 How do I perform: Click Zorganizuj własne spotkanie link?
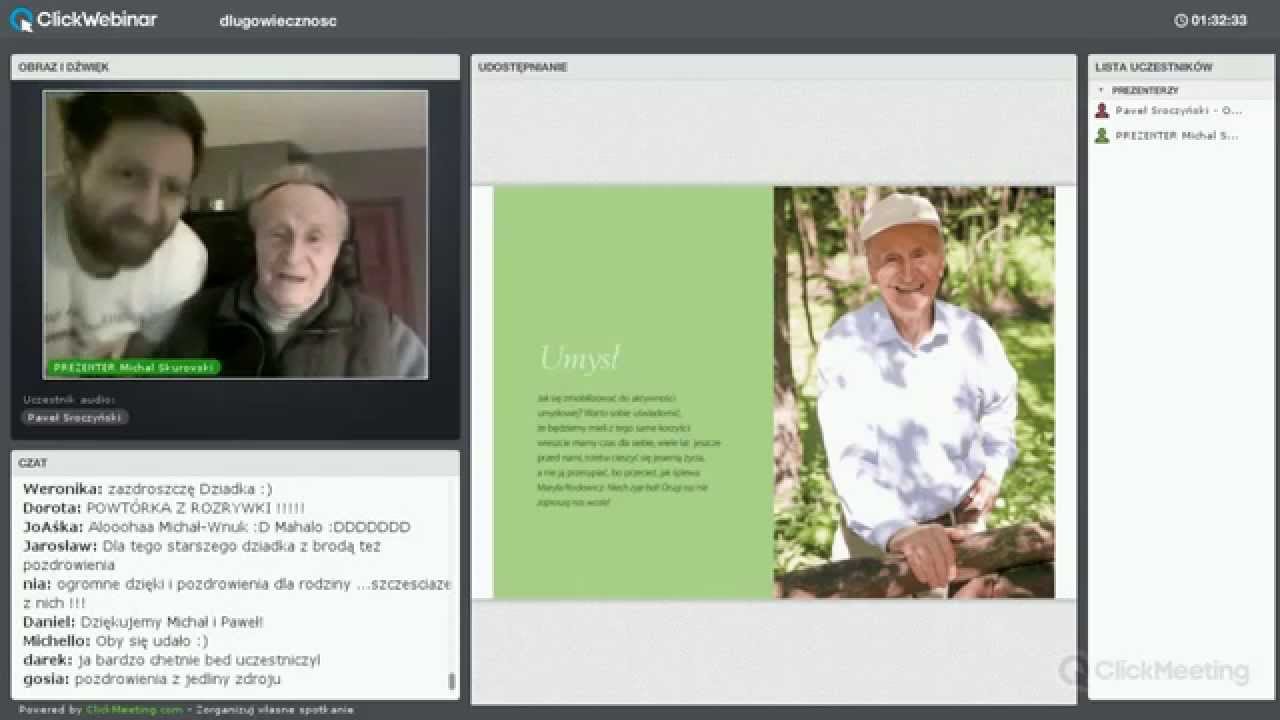coord(273,710)
